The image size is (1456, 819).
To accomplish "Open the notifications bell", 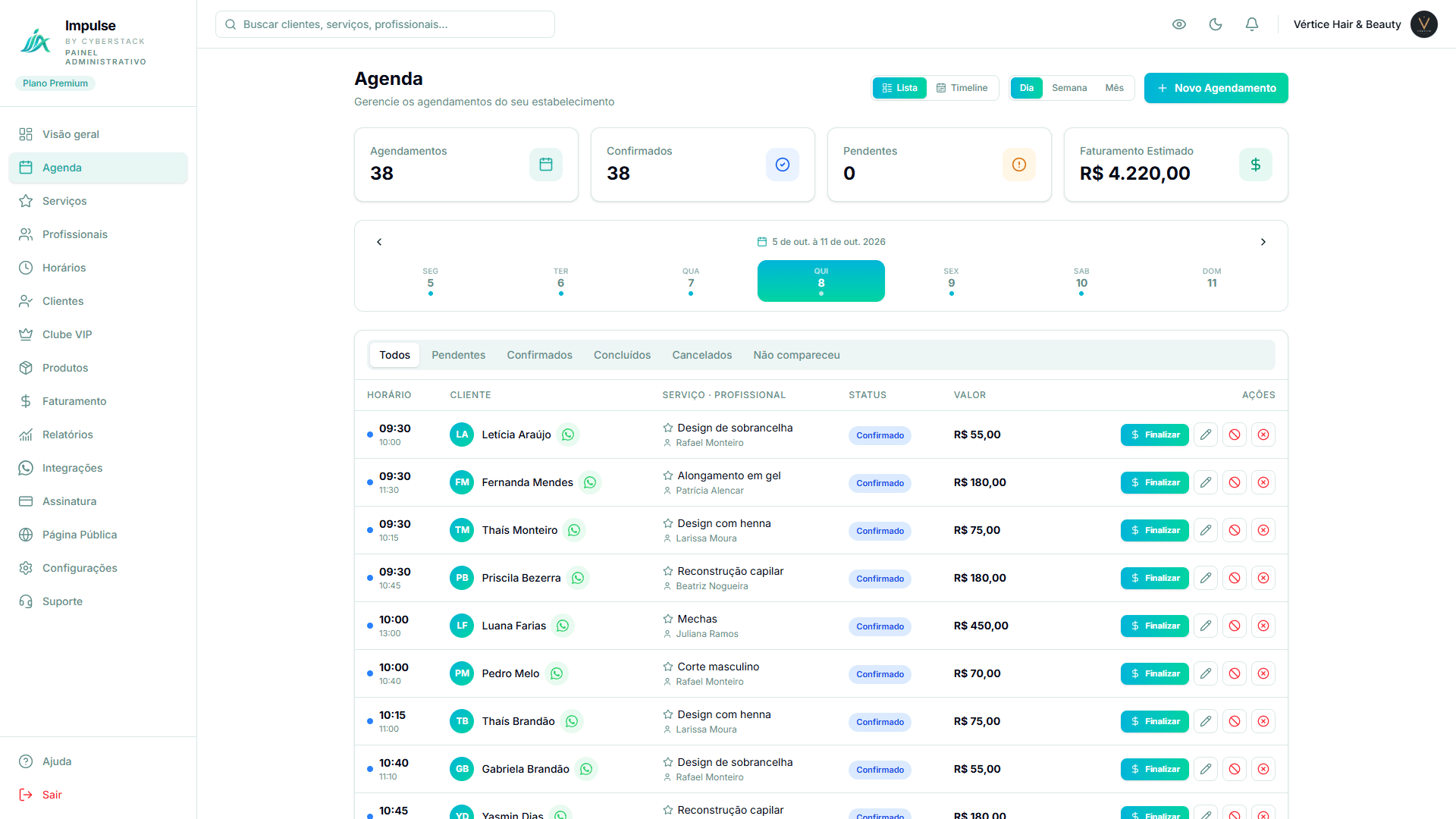I will coord(1252,24).
